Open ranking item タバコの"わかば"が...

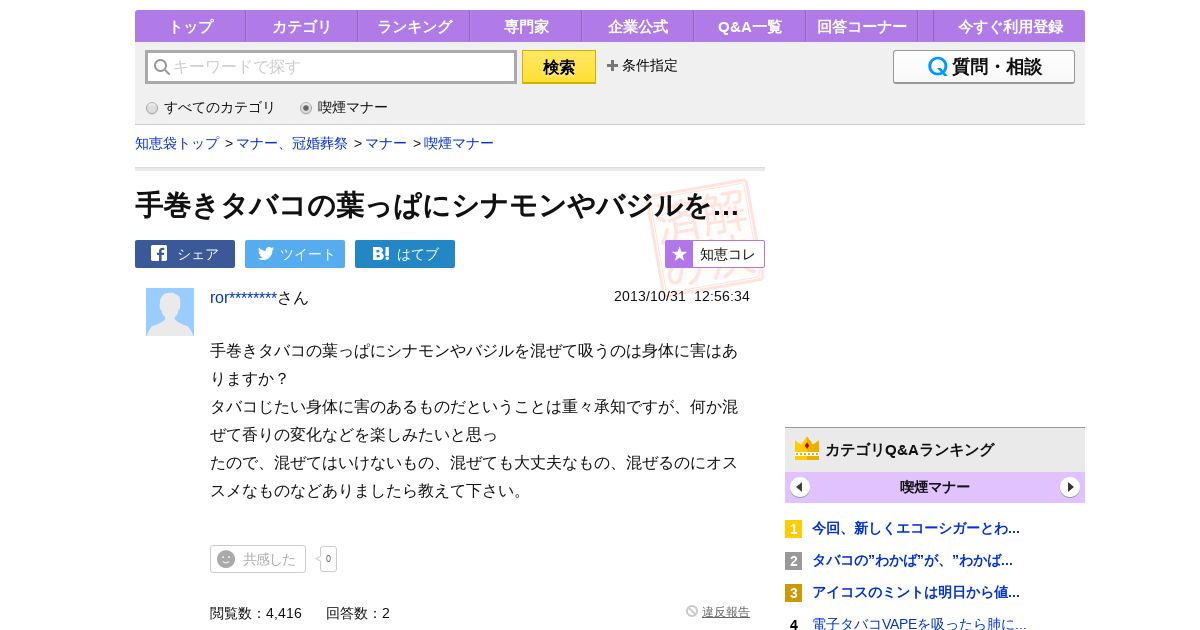coord(912,560)
